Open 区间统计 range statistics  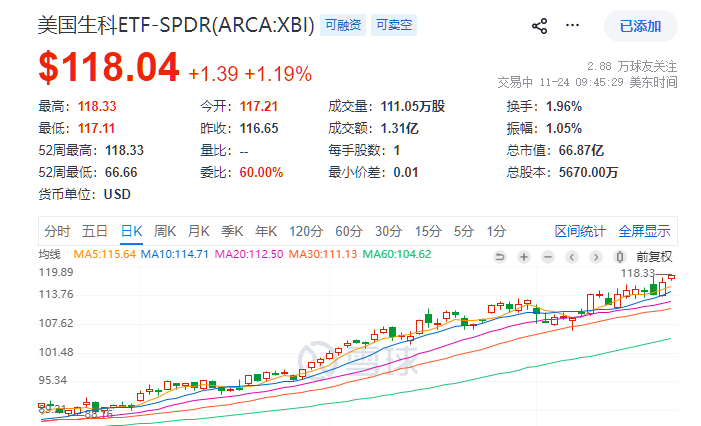pos(580,232)
